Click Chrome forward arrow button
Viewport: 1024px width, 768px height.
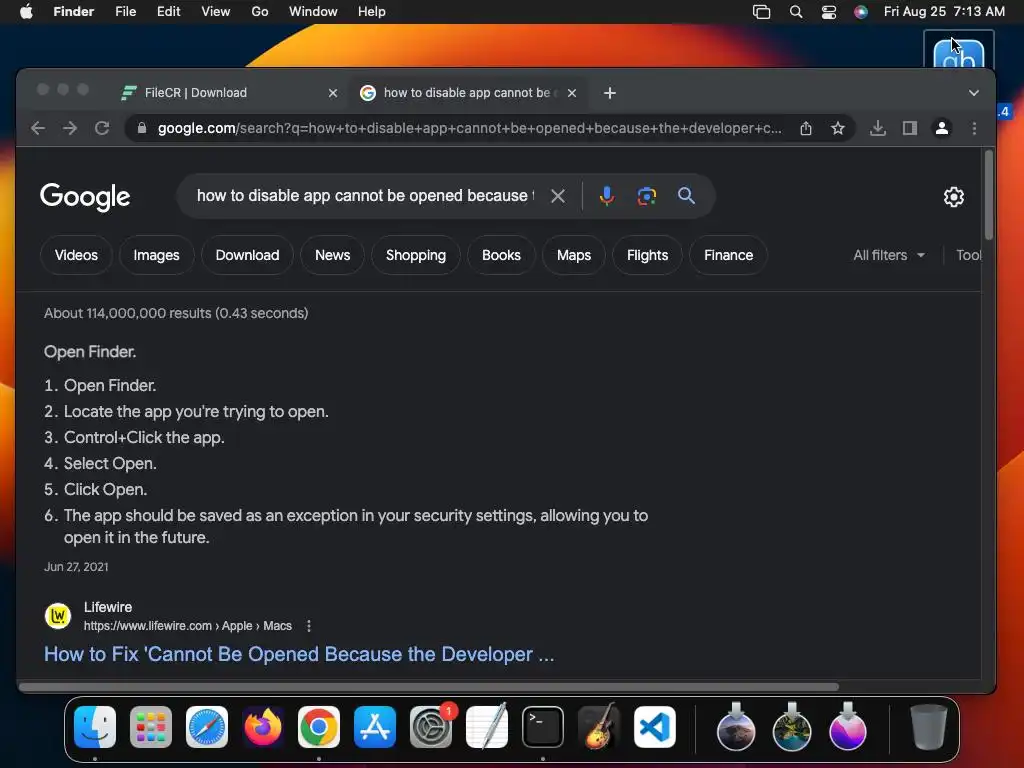[70, 128]
